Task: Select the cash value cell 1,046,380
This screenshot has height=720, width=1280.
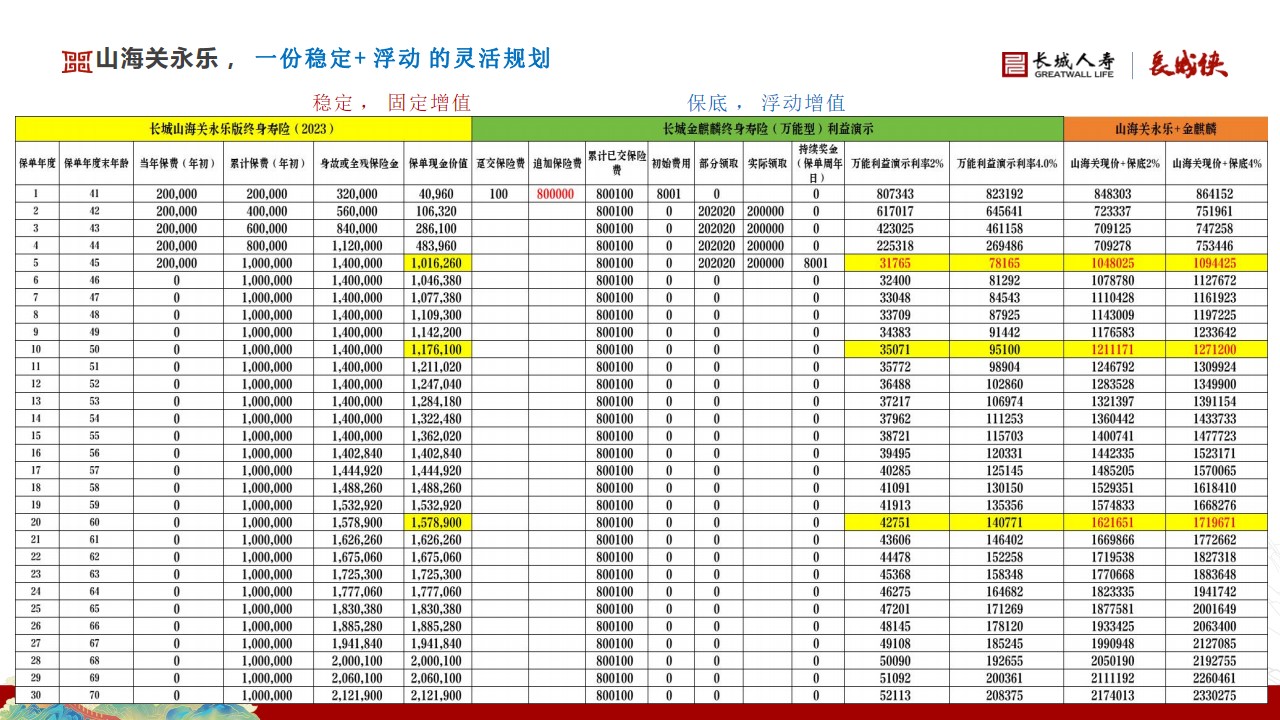Action: point(438,280)
